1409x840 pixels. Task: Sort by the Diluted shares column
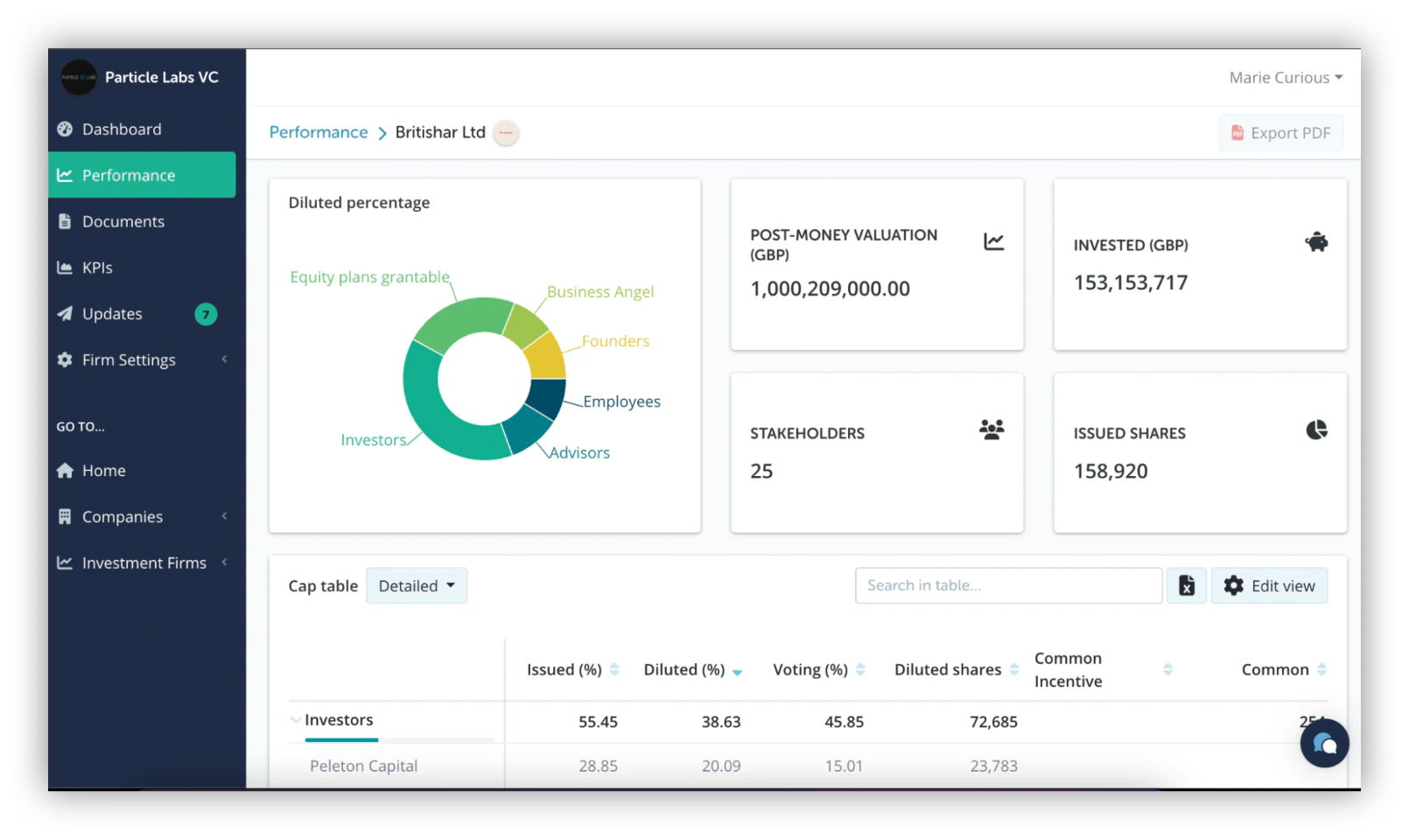1014,669
